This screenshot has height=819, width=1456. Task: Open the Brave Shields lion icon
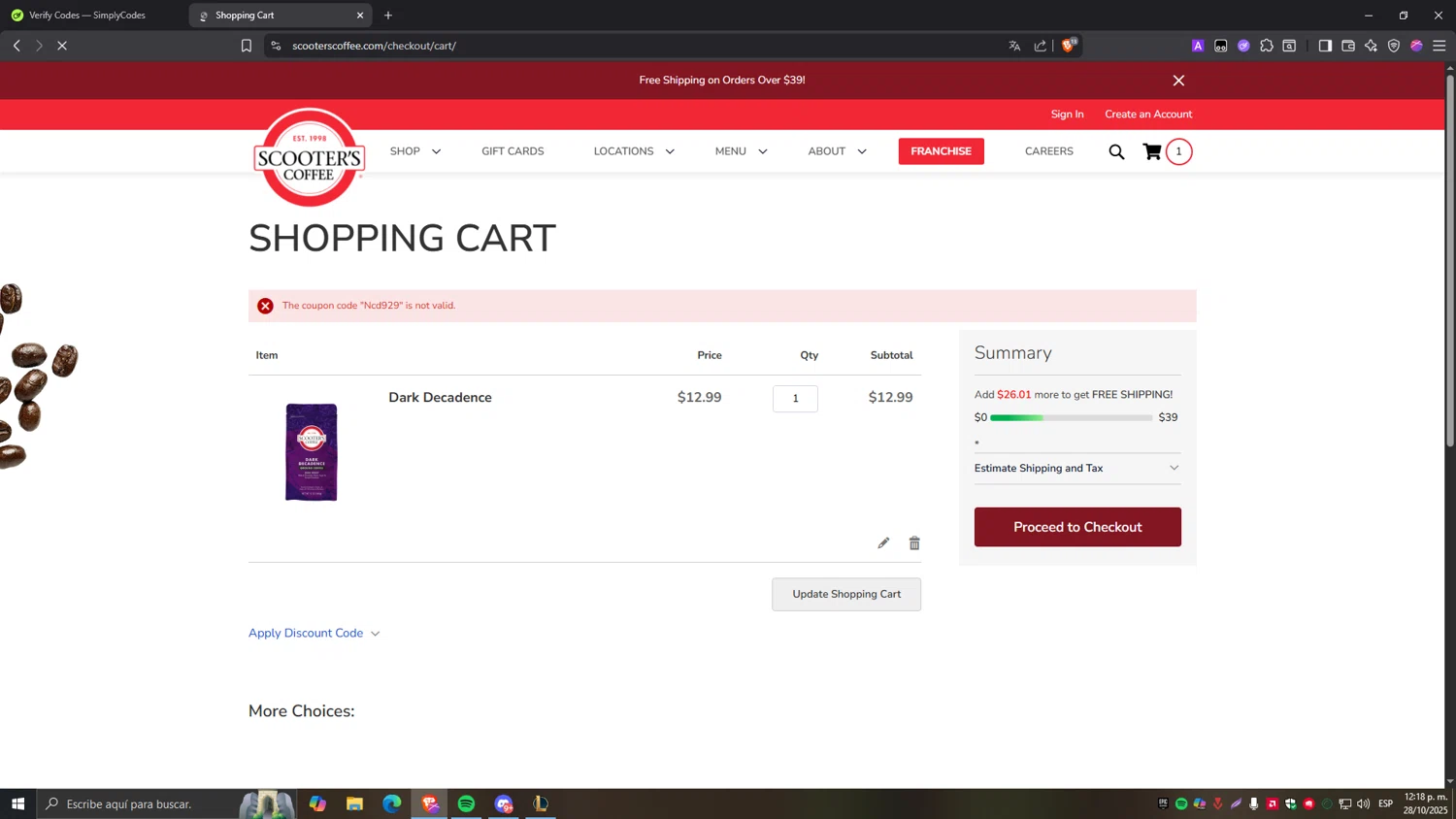(1069, 45)
